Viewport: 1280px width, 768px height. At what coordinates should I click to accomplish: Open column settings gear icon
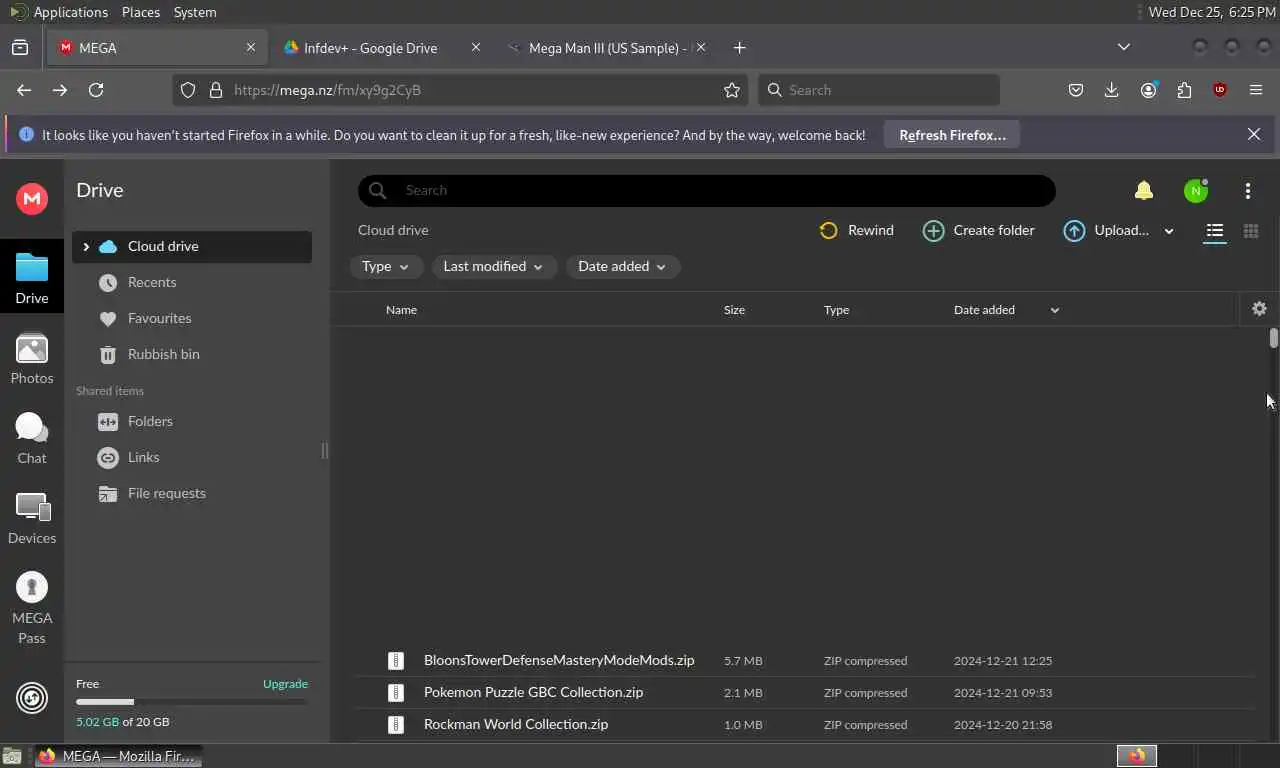pyautogui.click(x=1259, y=309)
